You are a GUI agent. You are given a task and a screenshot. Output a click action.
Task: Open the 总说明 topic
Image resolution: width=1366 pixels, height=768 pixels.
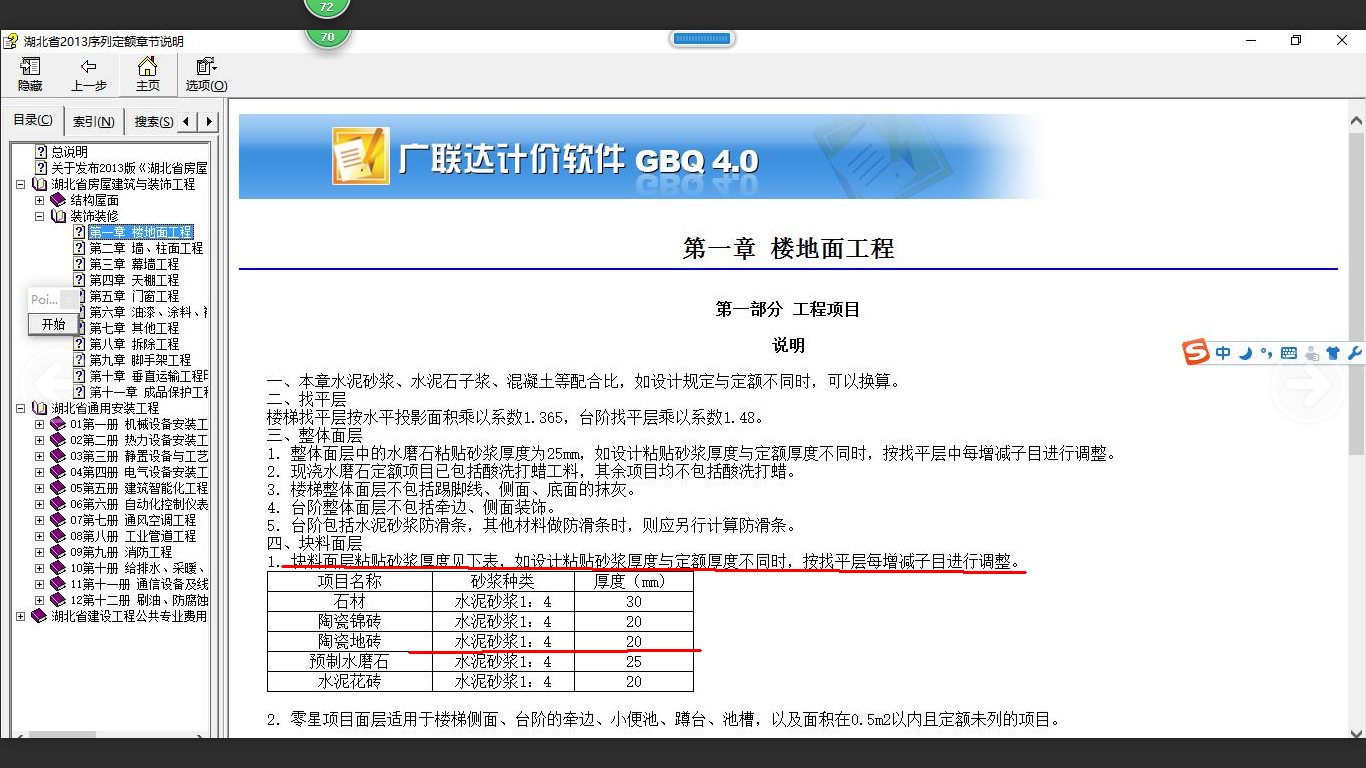(69, 152)
